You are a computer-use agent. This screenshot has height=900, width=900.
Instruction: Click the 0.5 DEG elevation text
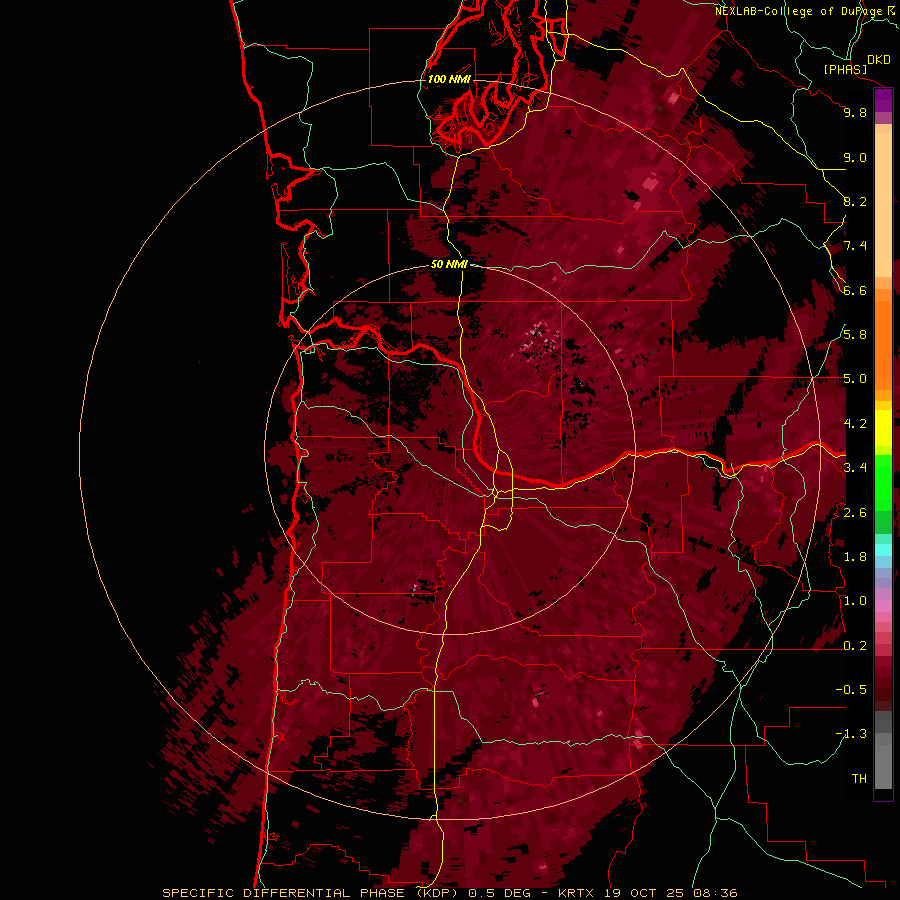(499, 893)
